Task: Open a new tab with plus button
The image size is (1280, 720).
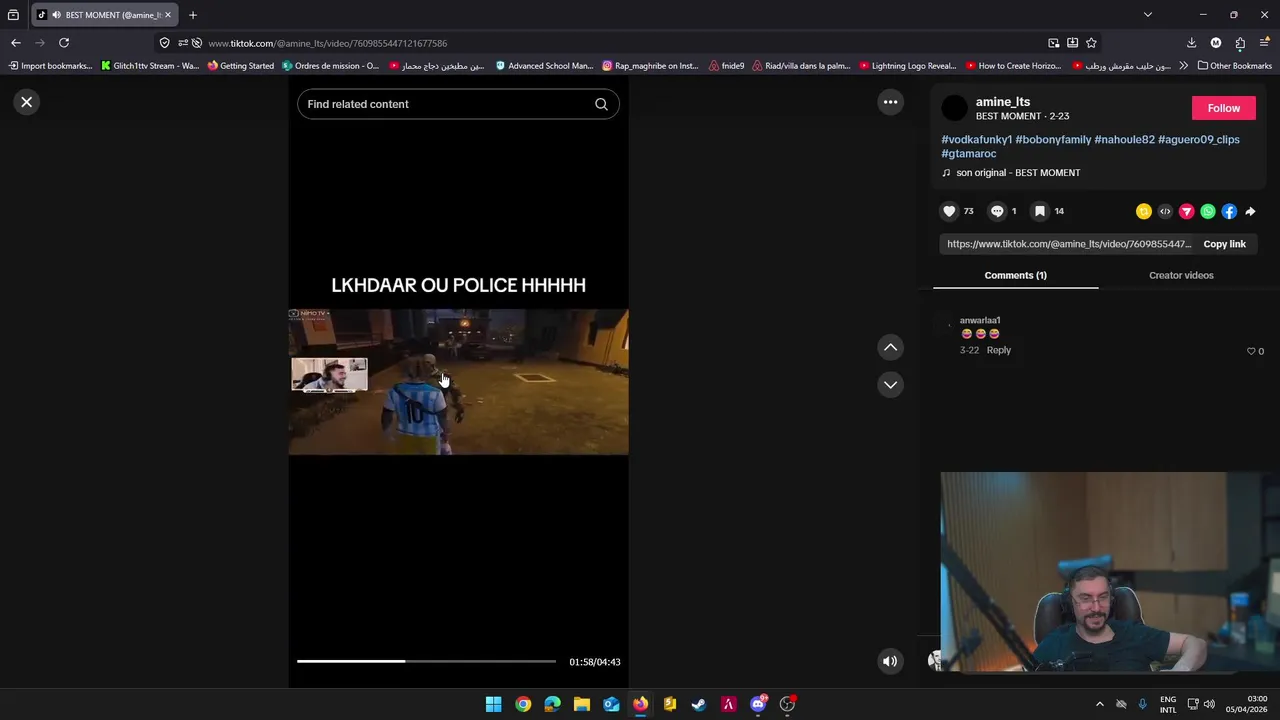Action: click(x=193, y=15)
